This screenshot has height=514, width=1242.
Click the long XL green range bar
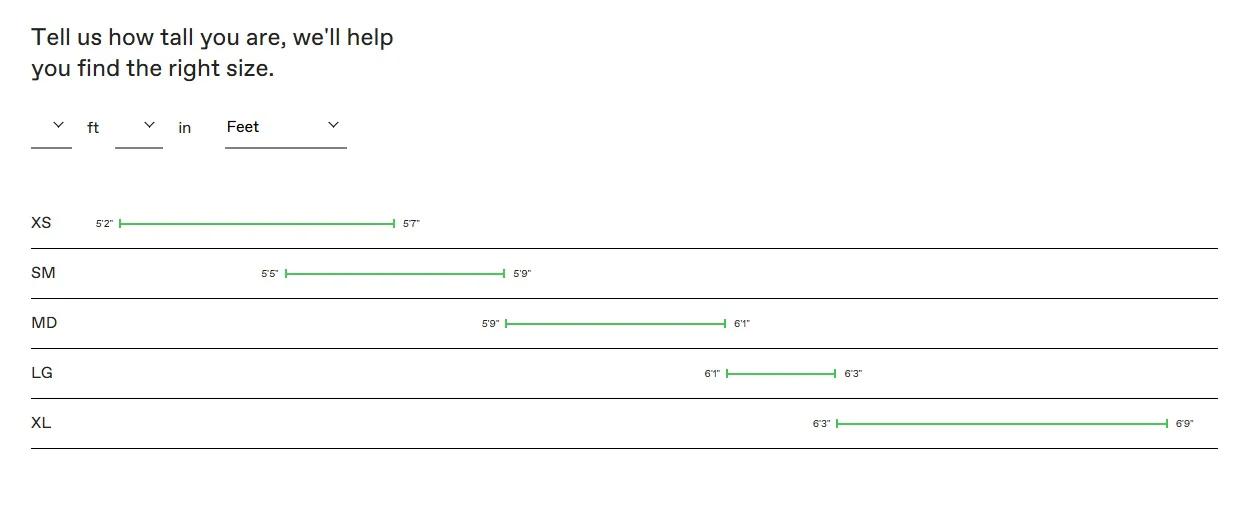(x=1002, y=424)
